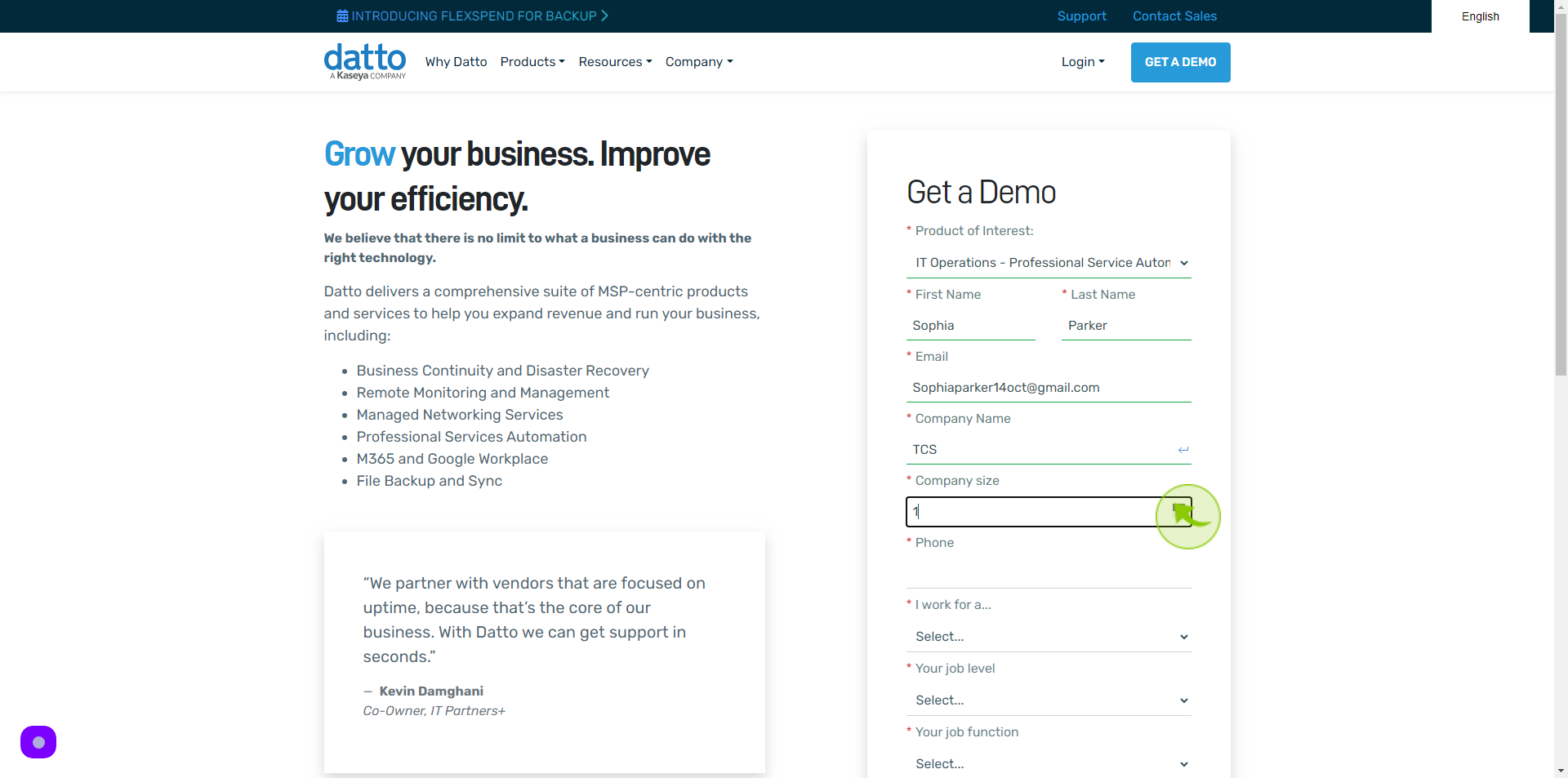Image resolution: width=1568 pixels, height=778 pixels.
Task: Open Introducing FlexSpend for Backup announcement
Action: point(473,16)
